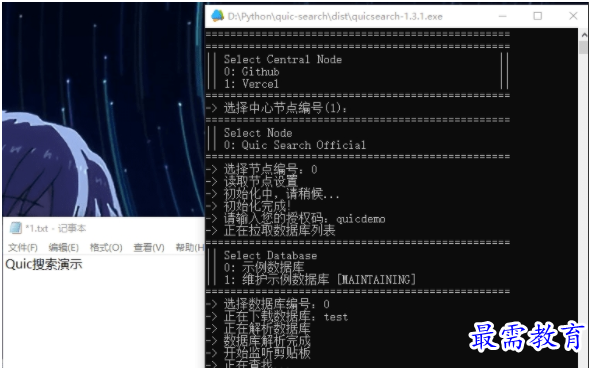Click the console scrollbar up arrow
The image size is (593, 368).
point(584,34)
